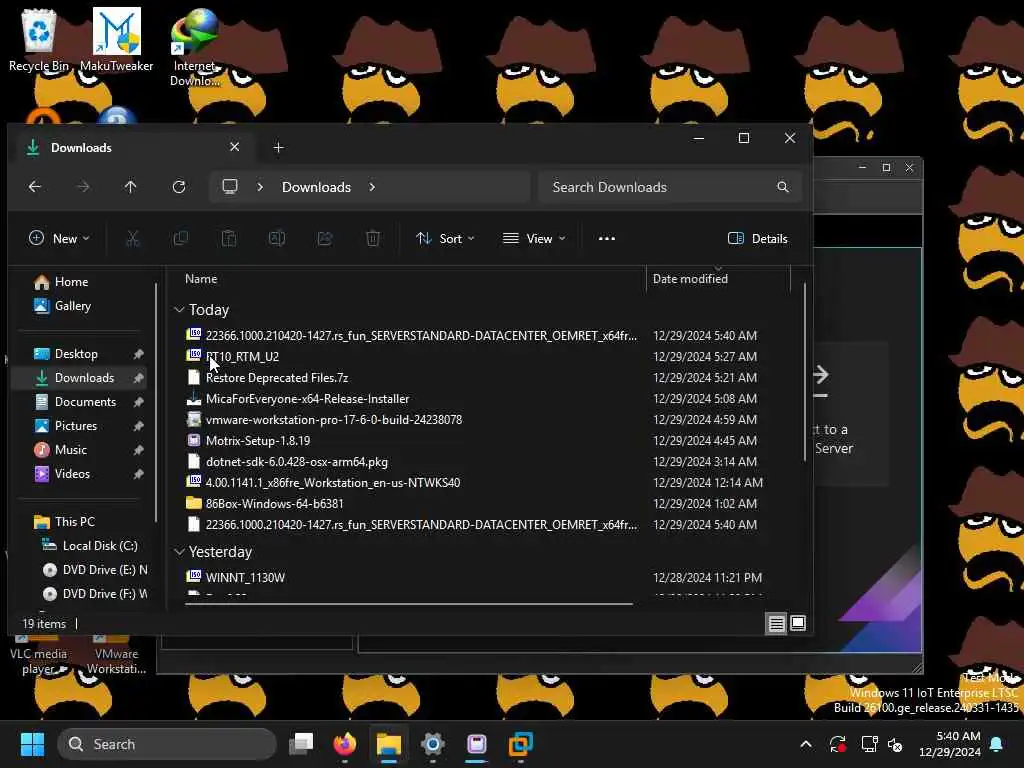Open Videos in navigation pane
This screenshot has width=1024, height=768.
click(x=72, y=474)
